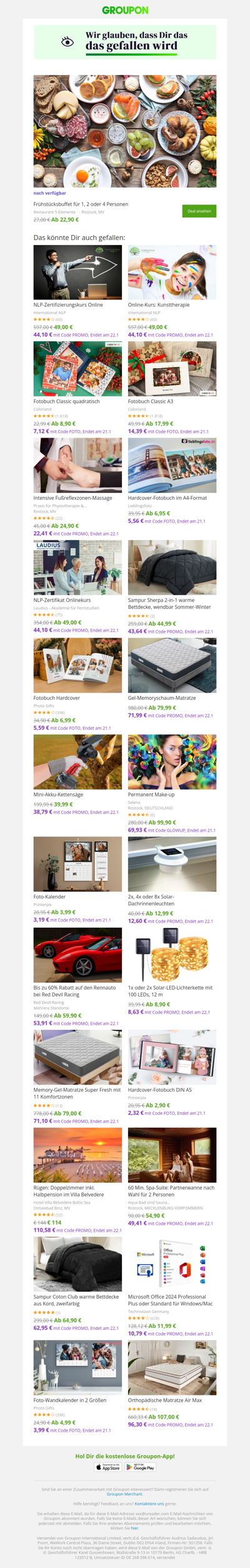Open the breakfast buffet deal image
This screenshot has width=250, height=1568.
(x=125, y=131)
